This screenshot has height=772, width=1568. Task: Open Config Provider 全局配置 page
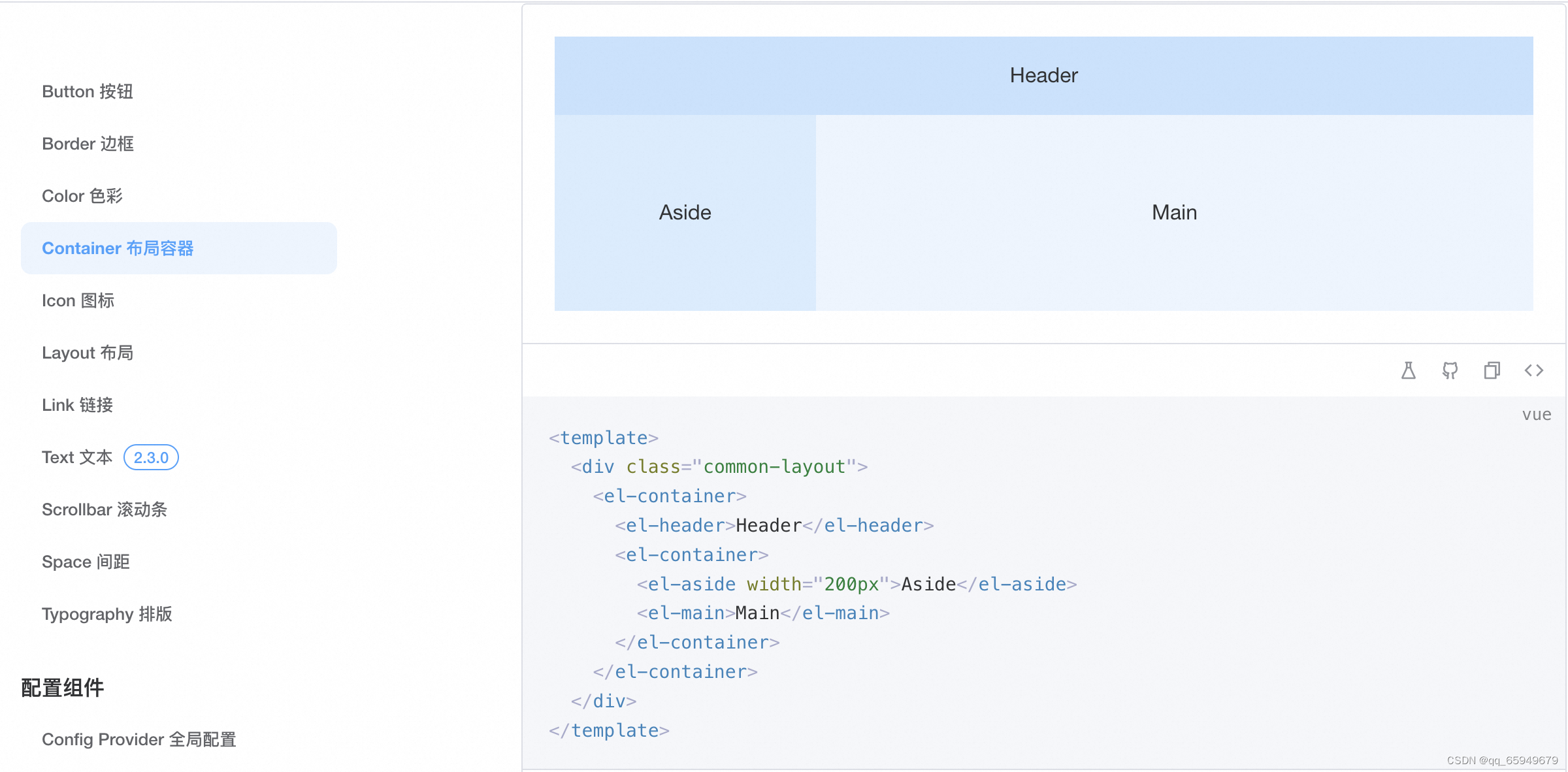pyautogui.click(x=139, y=739)
